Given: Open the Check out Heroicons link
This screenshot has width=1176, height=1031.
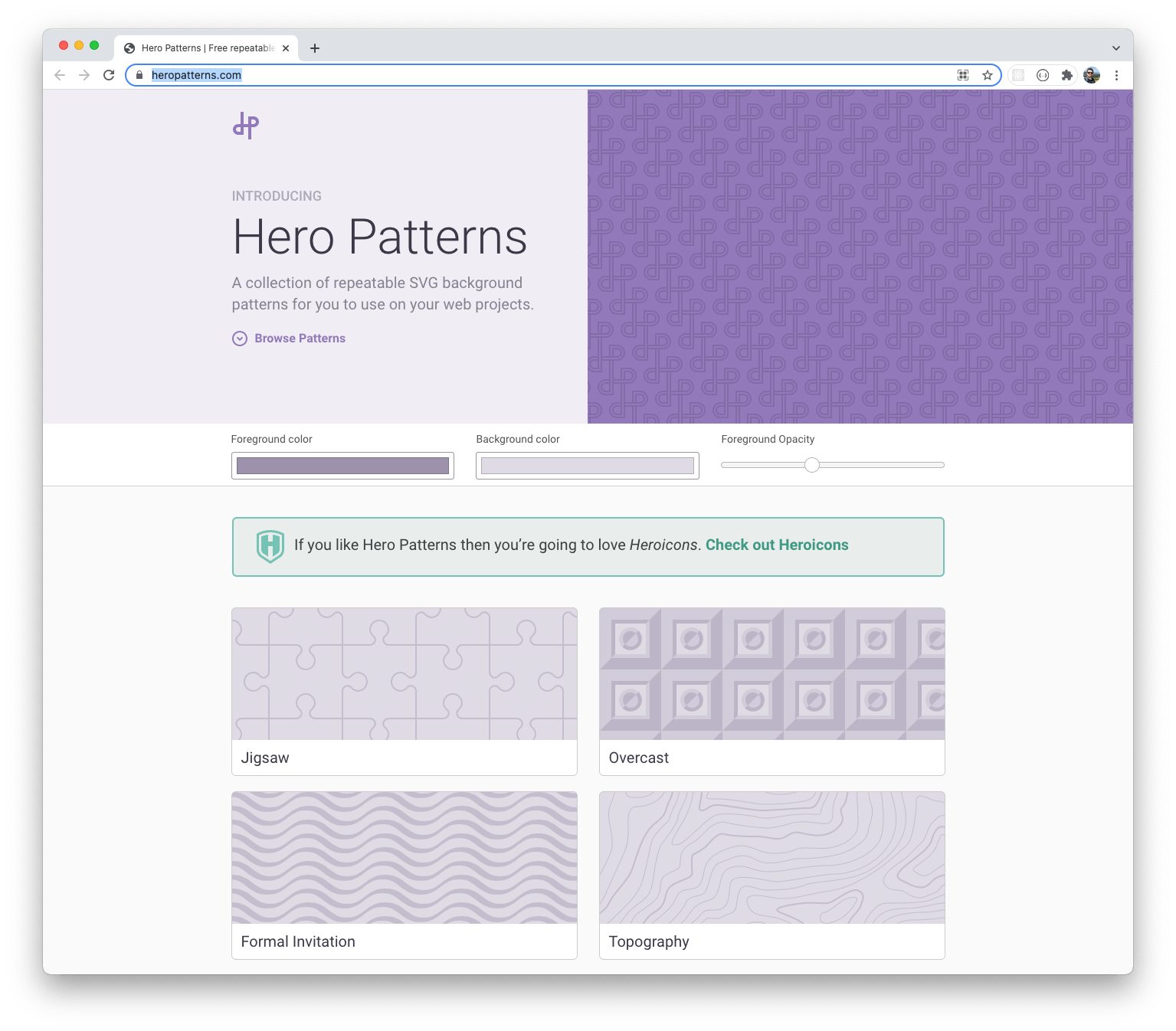Looking at the screenshot, I should pyautogui.click(x=777, y=545).
